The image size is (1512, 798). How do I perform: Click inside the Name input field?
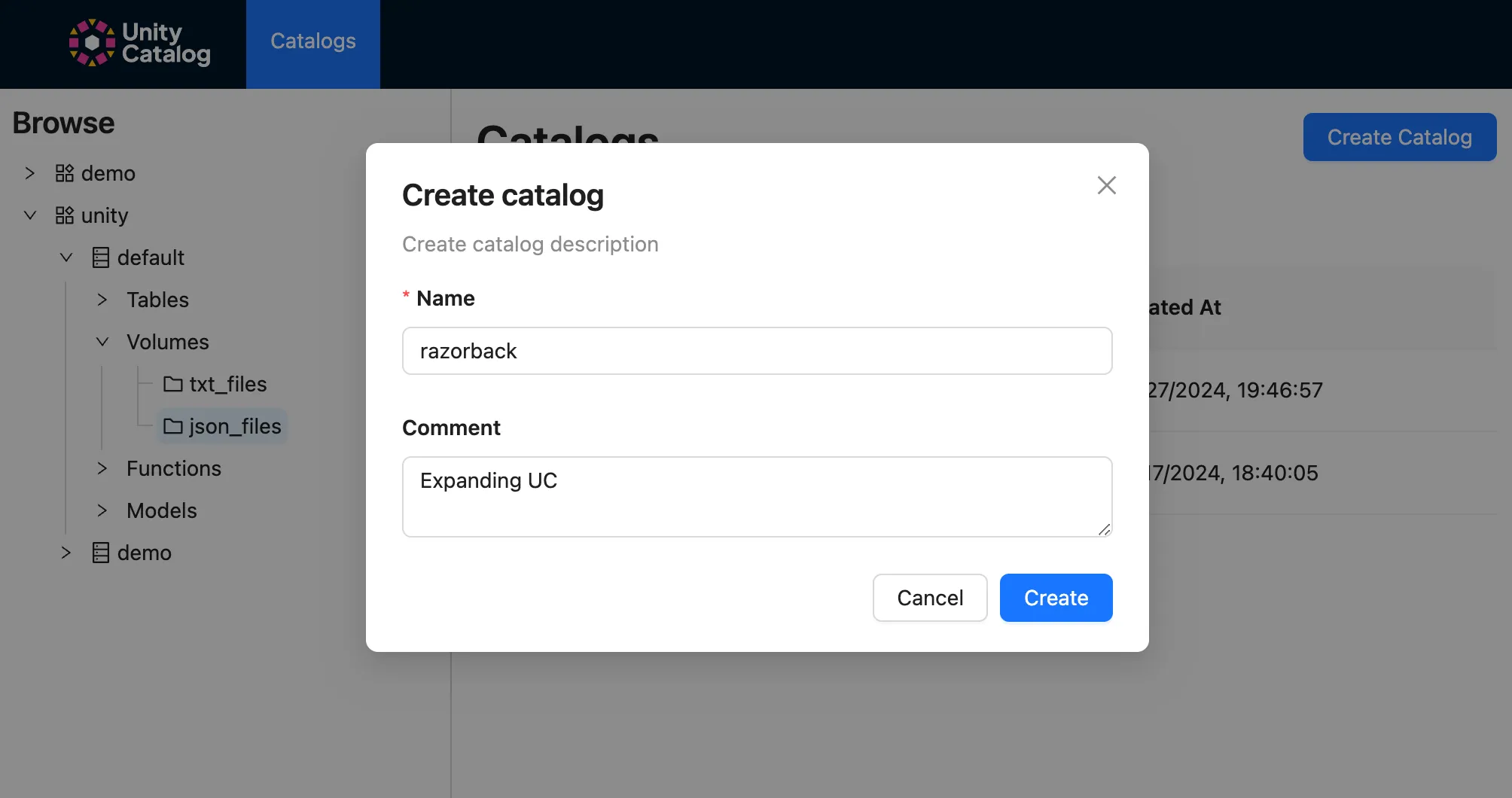click(757, 351)
